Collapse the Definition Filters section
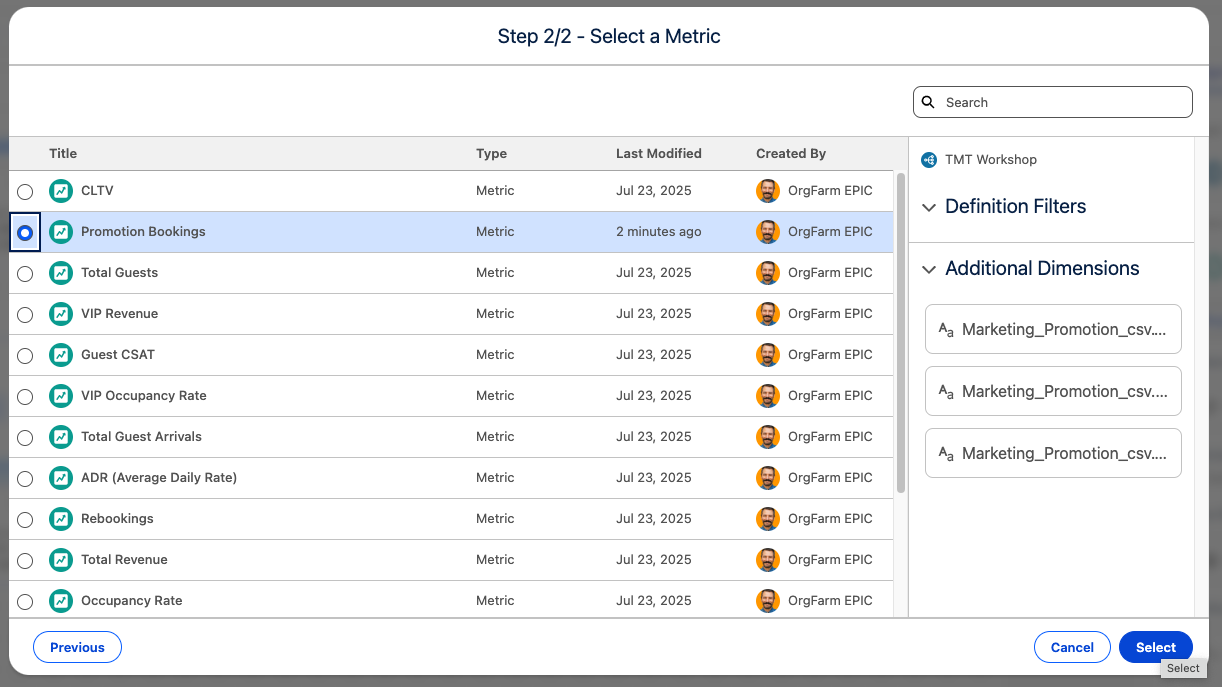Image resolution: width=1222 pixels, height=687 pixels. pyautogui.click(x=929, y=207)
